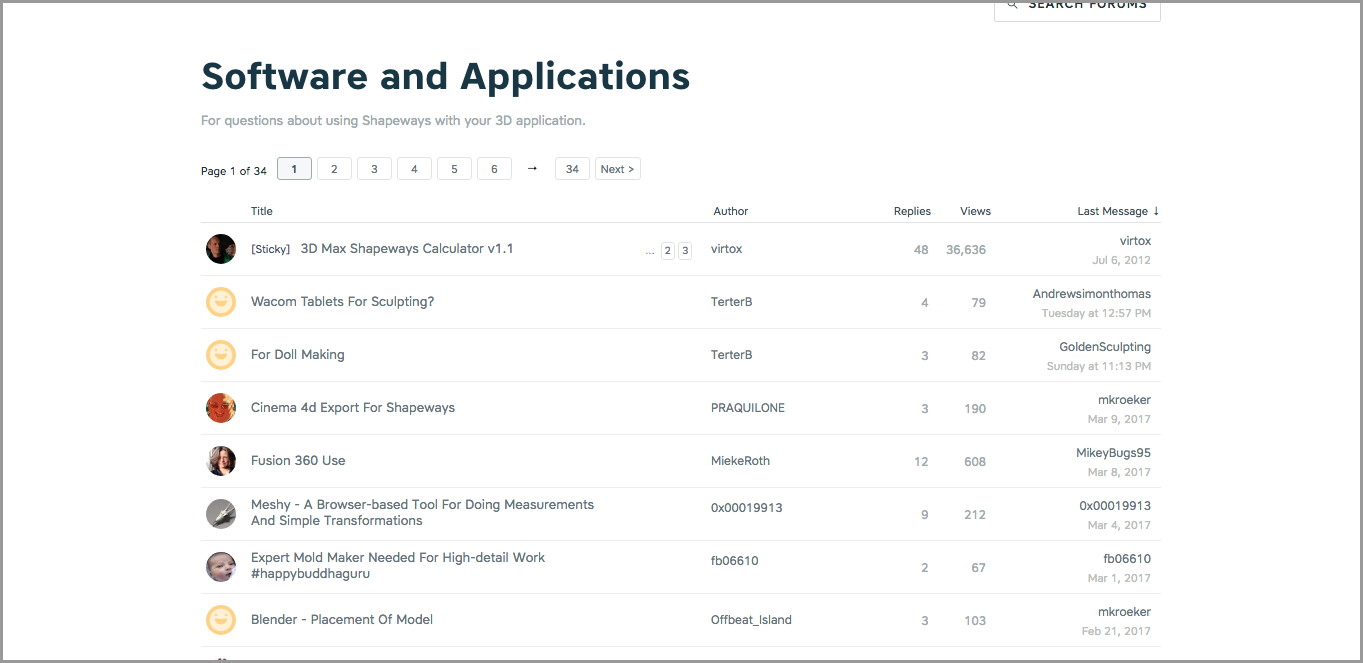Open For Doll Making thread

[x=297, y=354]
